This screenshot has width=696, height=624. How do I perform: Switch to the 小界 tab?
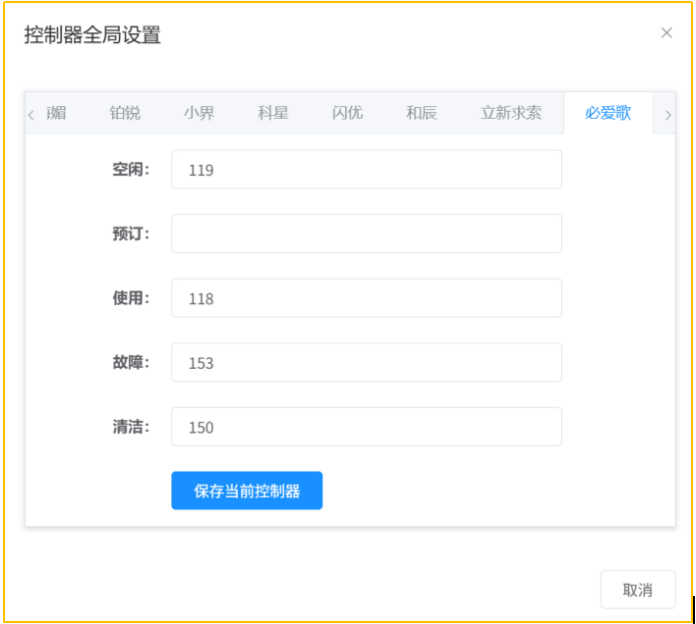click(199, 113)
